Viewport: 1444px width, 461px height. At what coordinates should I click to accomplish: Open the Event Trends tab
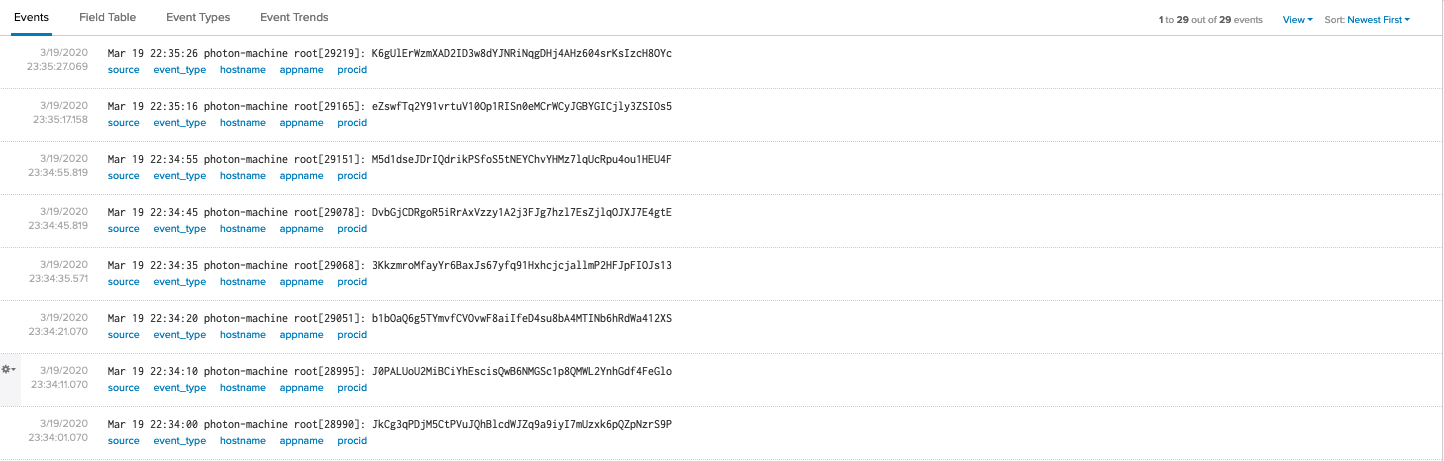[x=294, y=17]
